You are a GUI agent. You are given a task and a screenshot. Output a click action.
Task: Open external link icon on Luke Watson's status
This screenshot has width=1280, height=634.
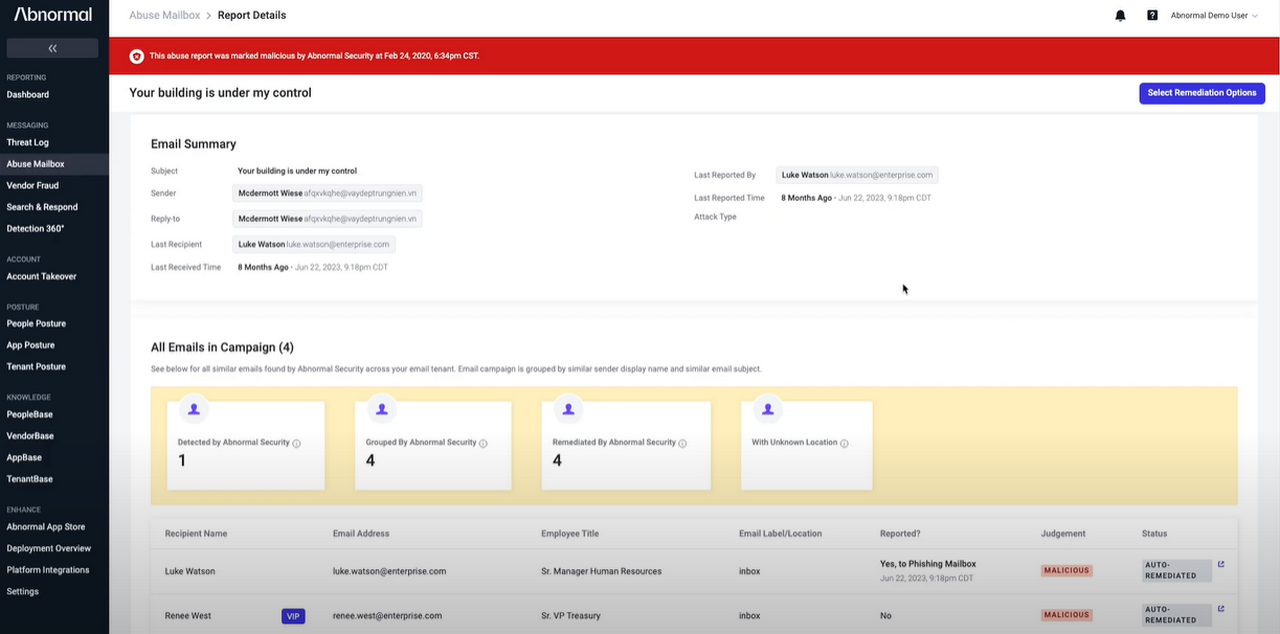(1220, 564)
